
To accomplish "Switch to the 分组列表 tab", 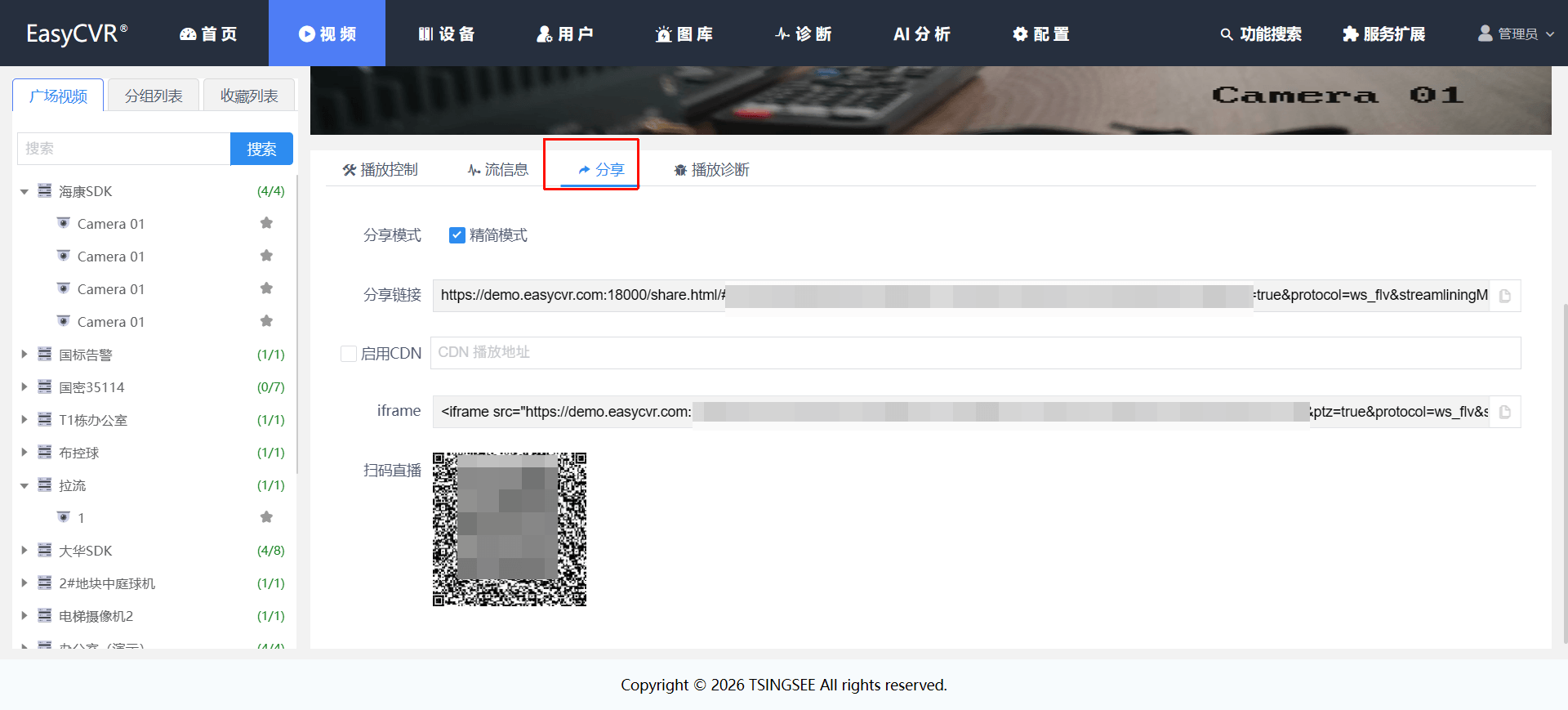I will coord(154,96).
